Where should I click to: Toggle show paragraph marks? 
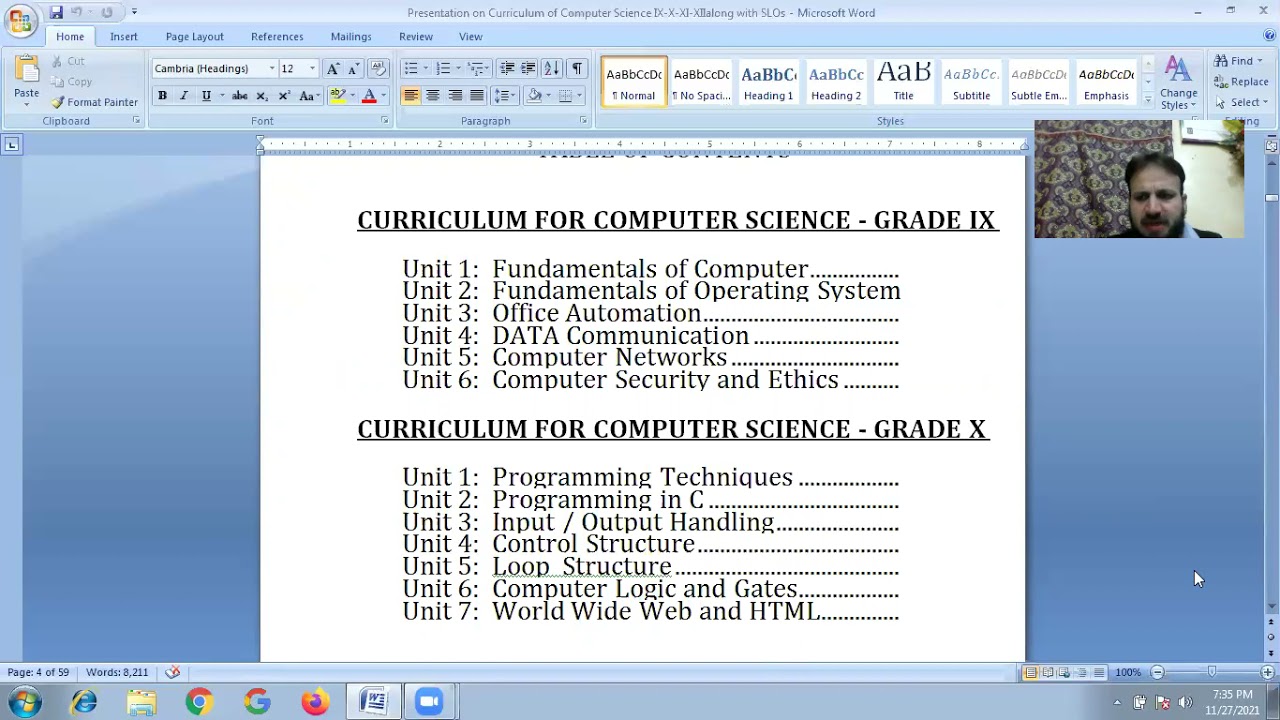pyautogui.click(x=577, y=68)
